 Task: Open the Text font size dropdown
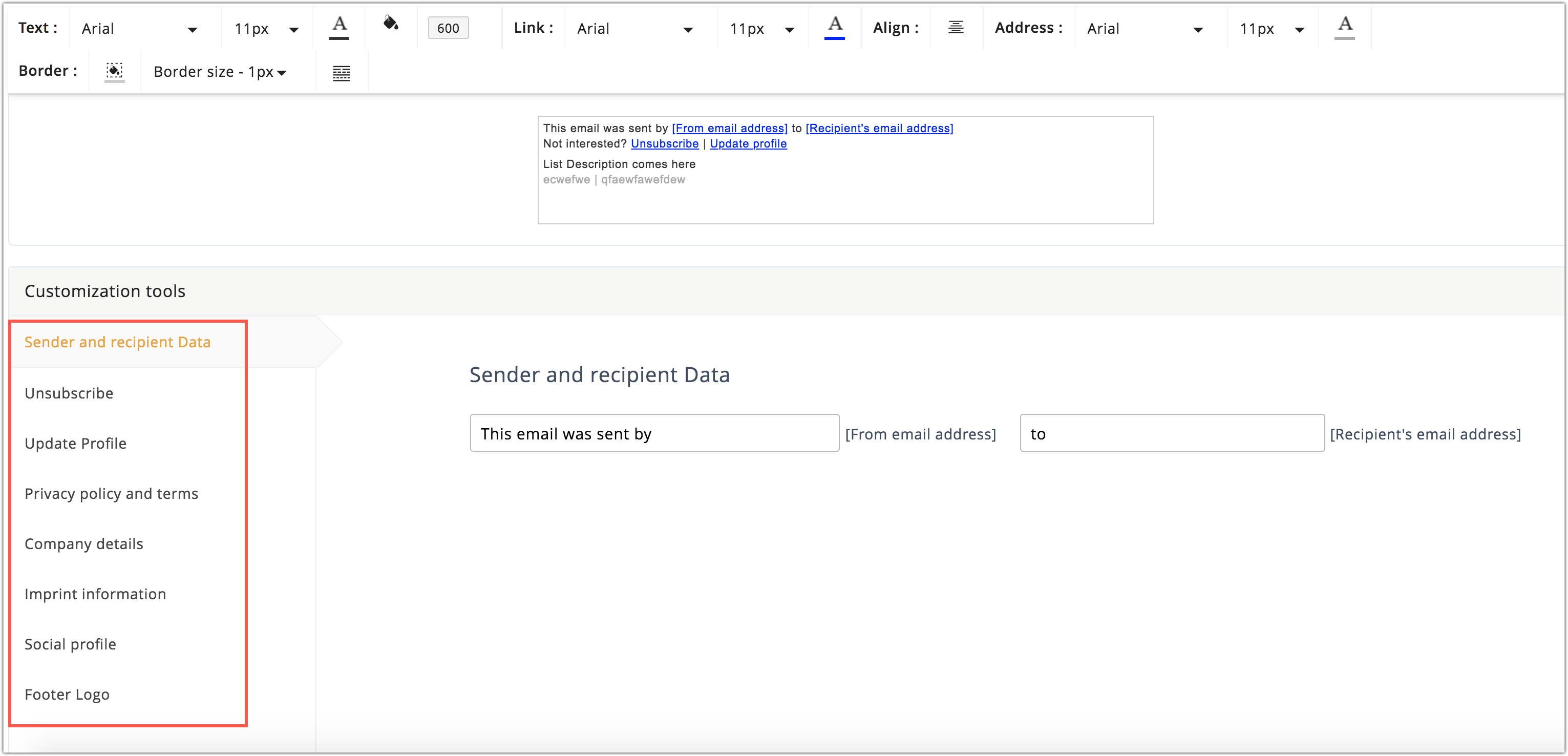tap(266, 29)
